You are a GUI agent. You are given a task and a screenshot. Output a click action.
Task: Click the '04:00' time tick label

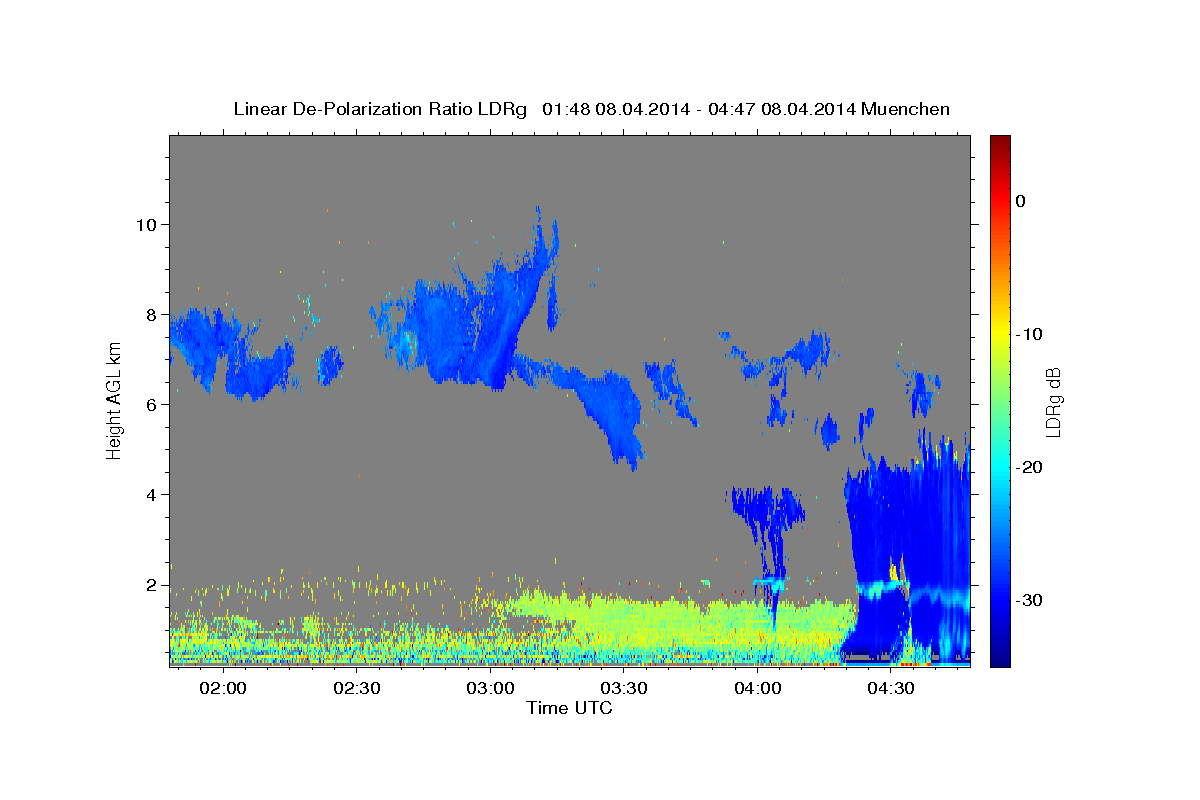pyautogui.click(x=757, y=688)
